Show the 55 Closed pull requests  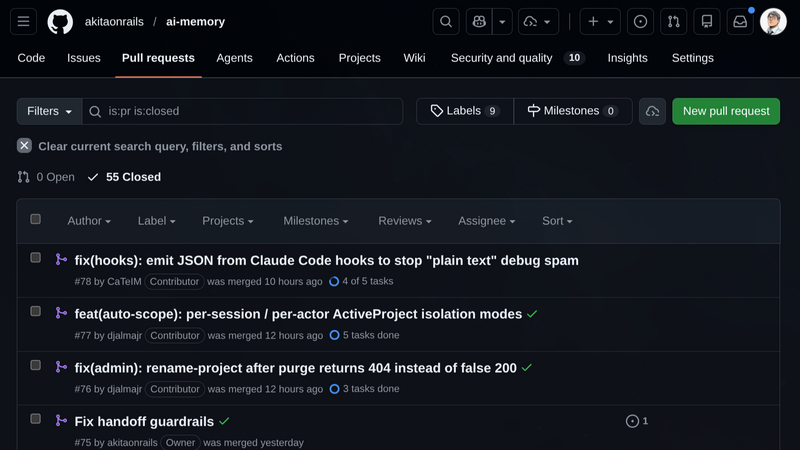coord(124,177)
